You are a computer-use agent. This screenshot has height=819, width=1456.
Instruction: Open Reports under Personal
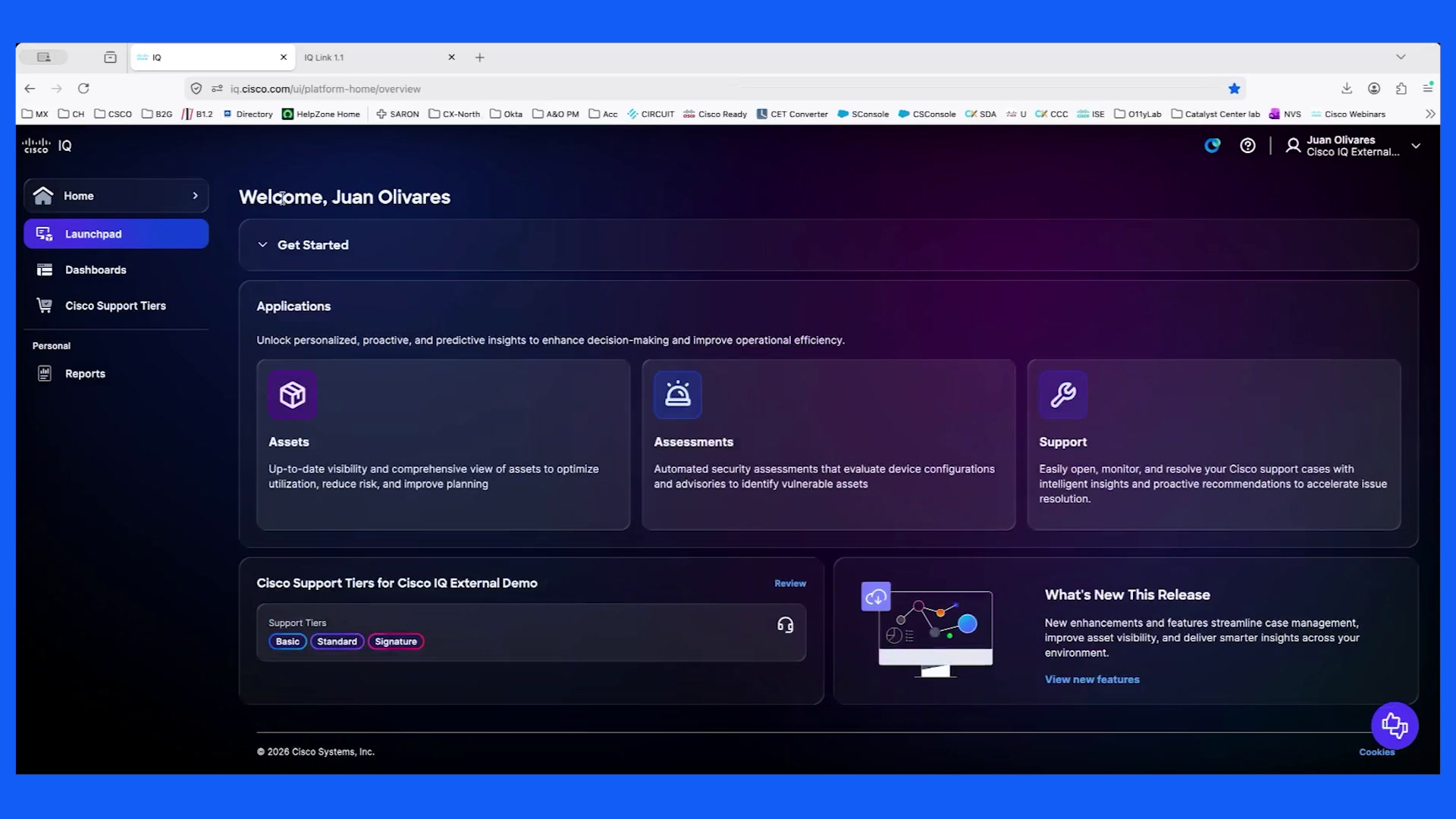pyautogui.click(x=116, y=374)
